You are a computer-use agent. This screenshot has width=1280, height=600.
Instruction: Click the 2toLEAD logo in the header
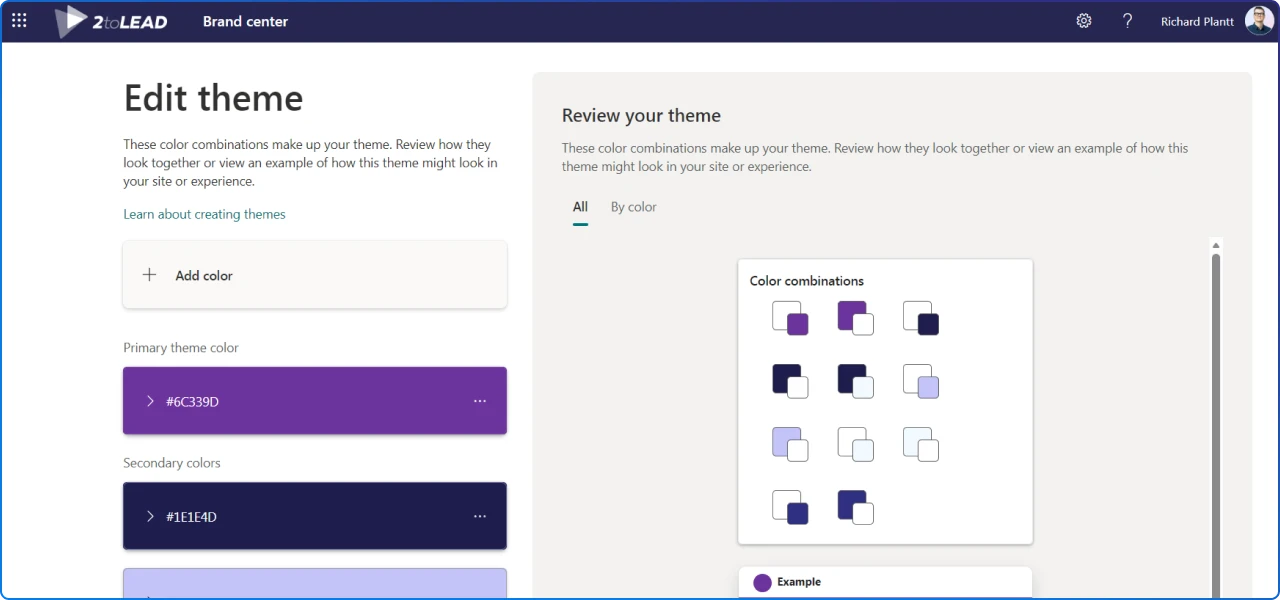[110, 20]
